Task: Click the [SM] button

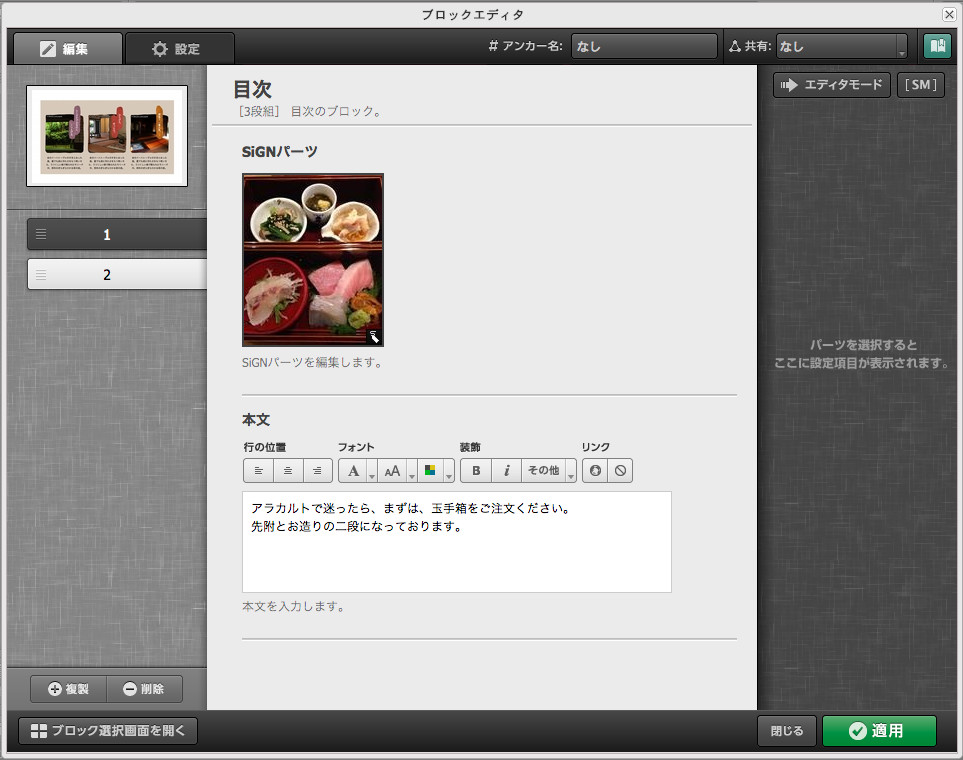Action: pos(921,85)
